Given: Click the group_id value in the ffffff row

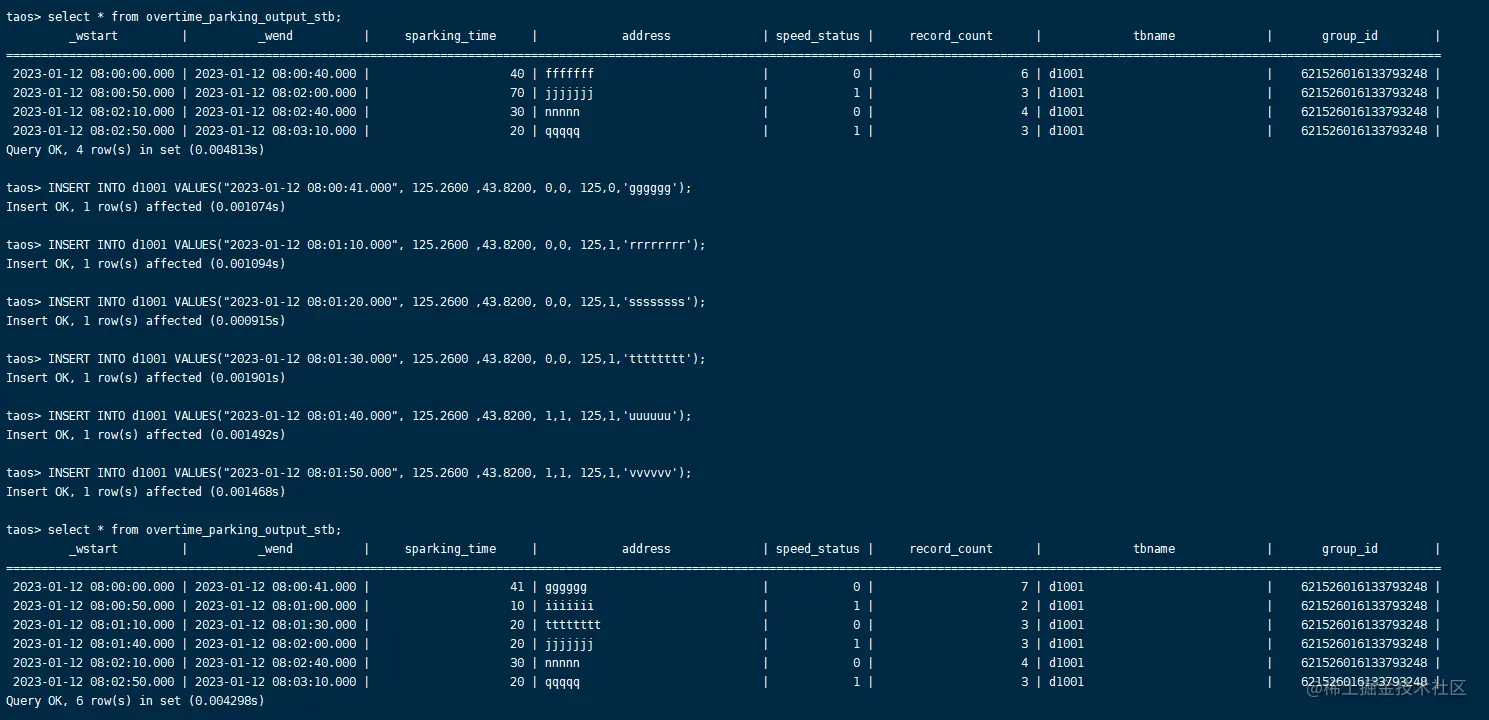Looking at the screenshot, I should [x=1364, y=74].
